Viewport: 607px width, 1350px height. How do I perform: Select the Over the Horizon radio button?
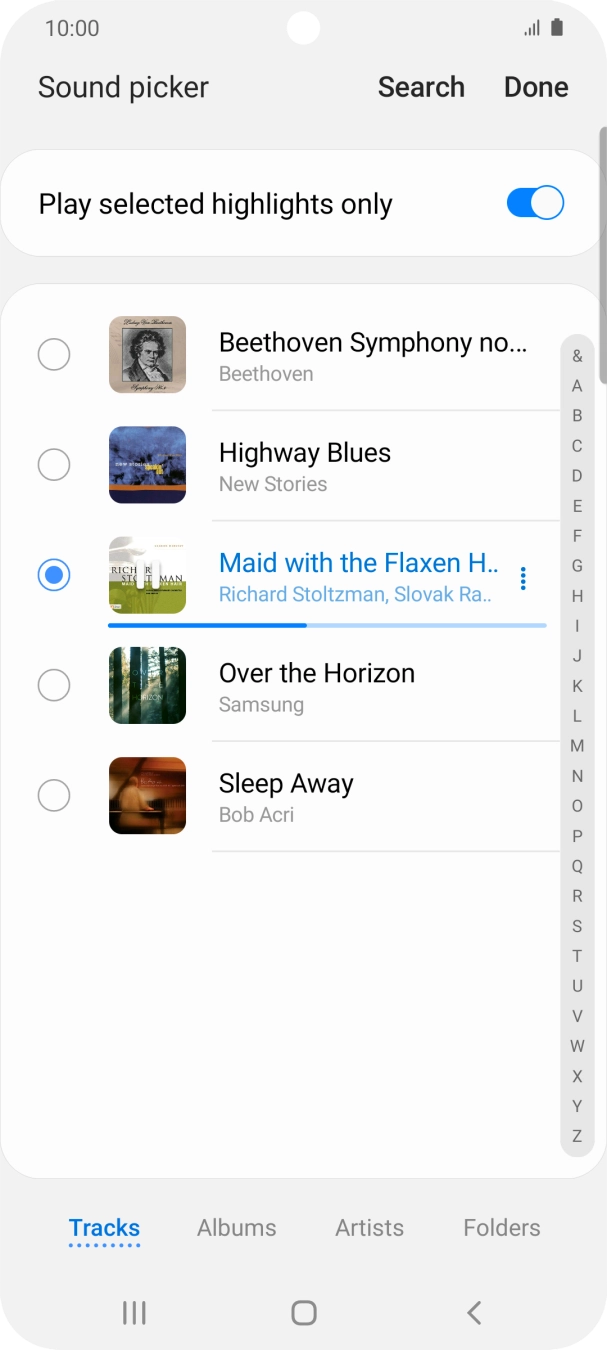click(54, 685)
